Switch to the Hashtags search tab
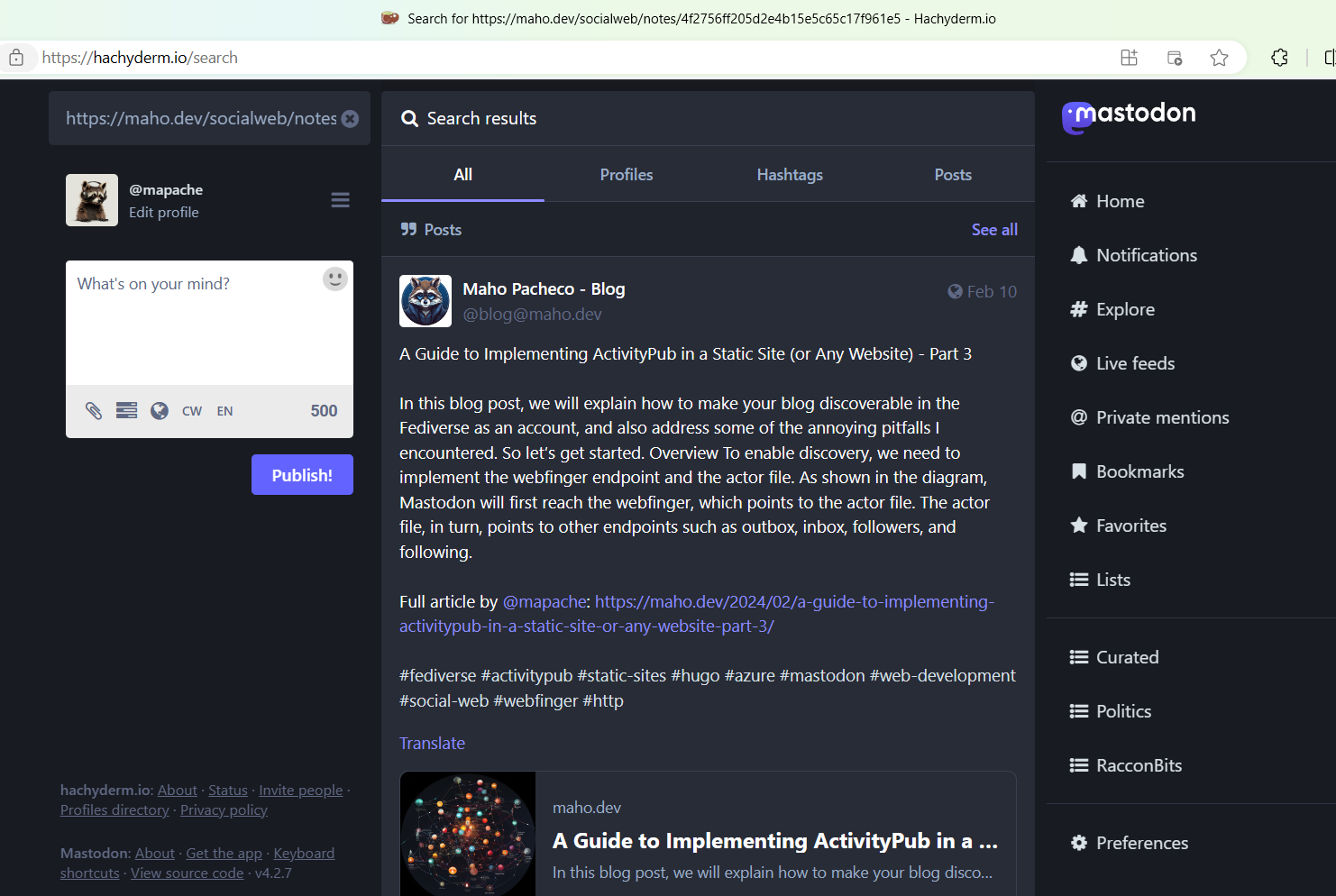The height and width of the screenshot is (896, 1336). 790,174
